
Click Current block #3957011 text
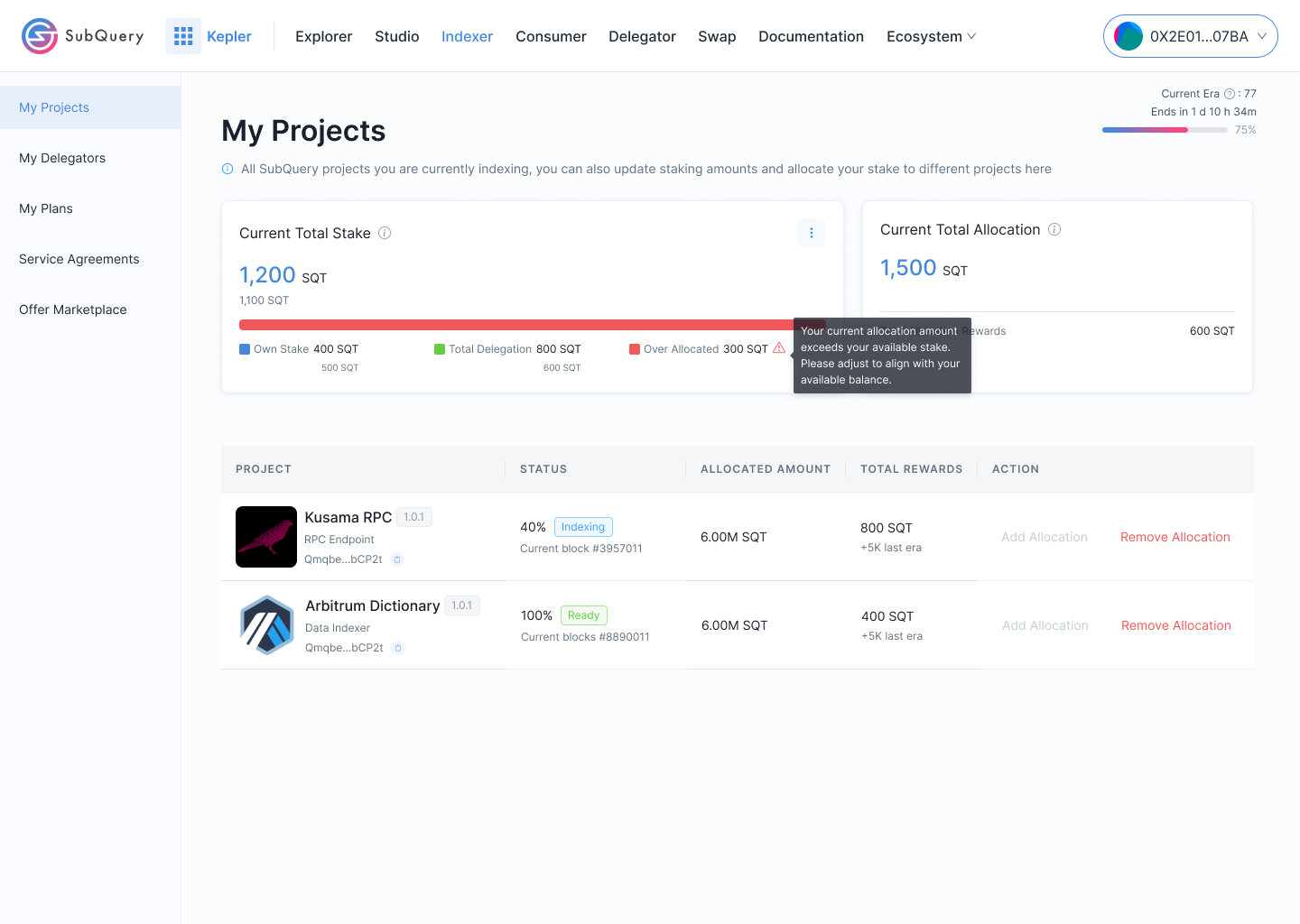coord(581,549)
